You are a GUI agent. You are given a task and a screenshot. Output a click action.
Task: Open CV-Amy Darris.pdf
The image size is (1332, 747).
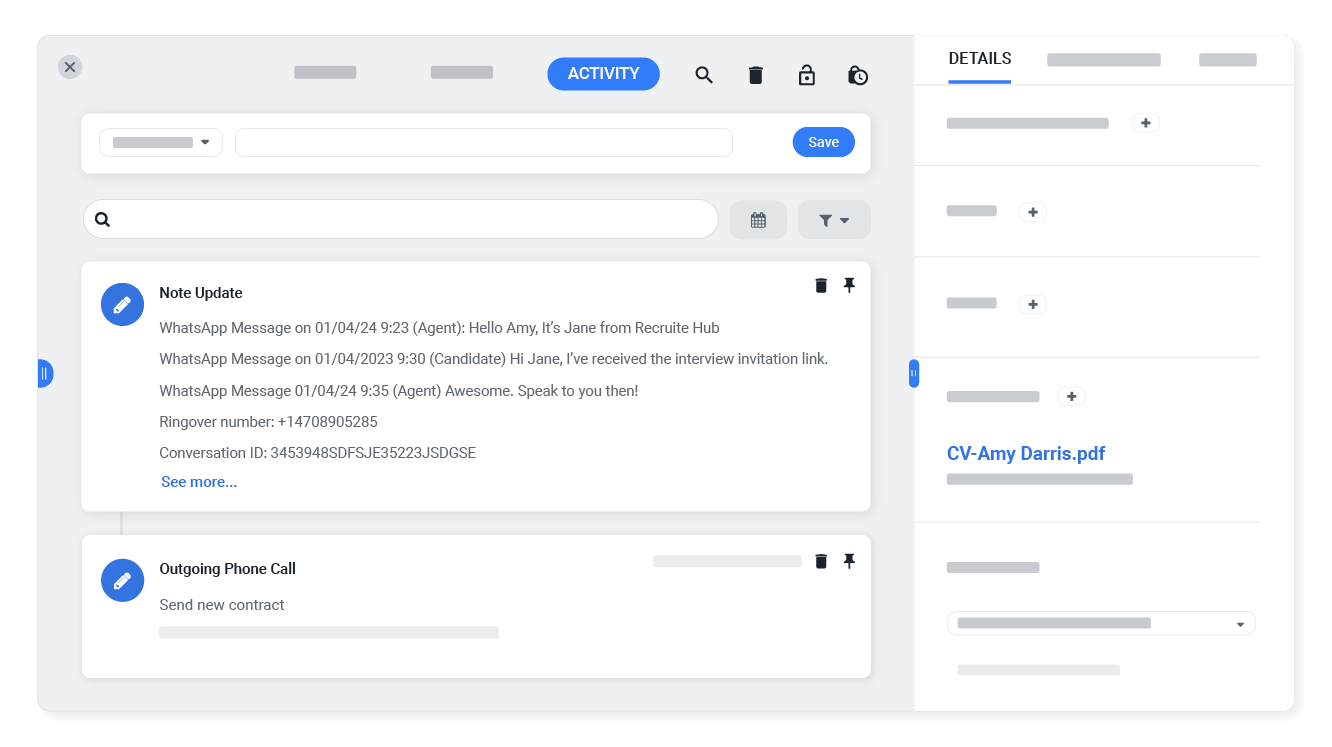pos(1026,453)
